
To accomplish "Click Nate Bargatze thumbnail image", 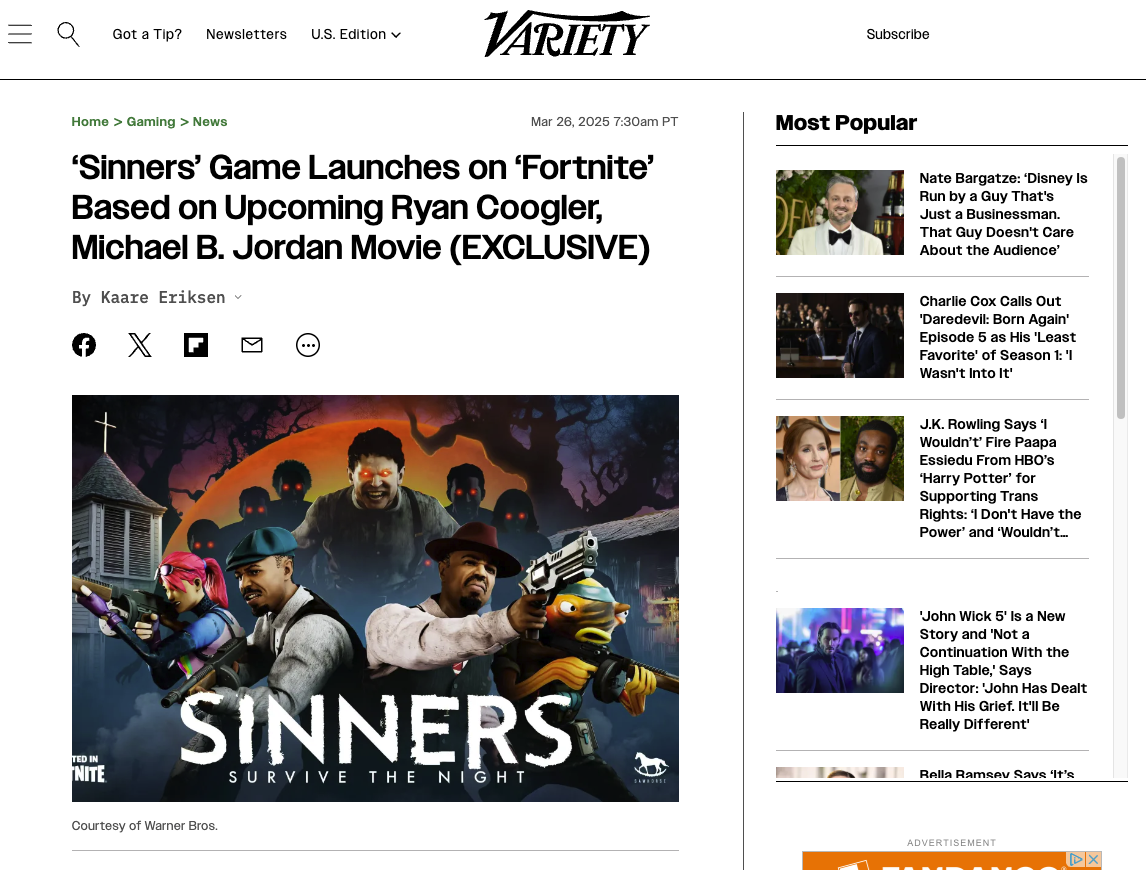I will 840,213.
